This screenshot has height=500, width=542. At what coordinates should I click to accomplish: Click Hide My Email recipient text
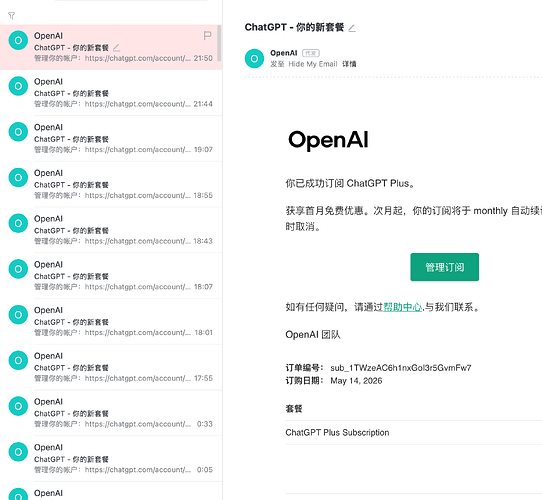pos(313,64)
